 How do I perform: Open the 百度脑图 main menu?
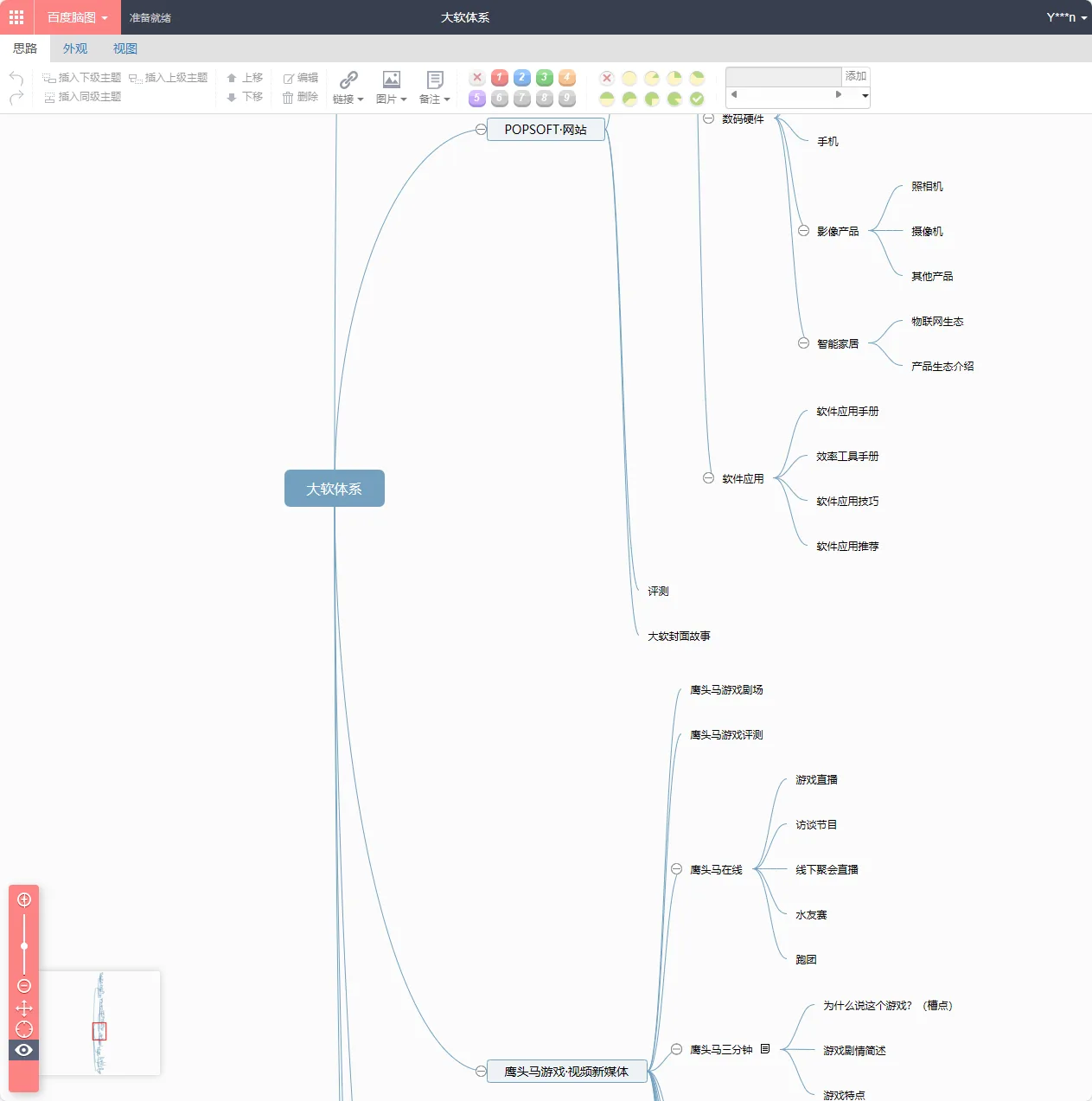point(77,17)
